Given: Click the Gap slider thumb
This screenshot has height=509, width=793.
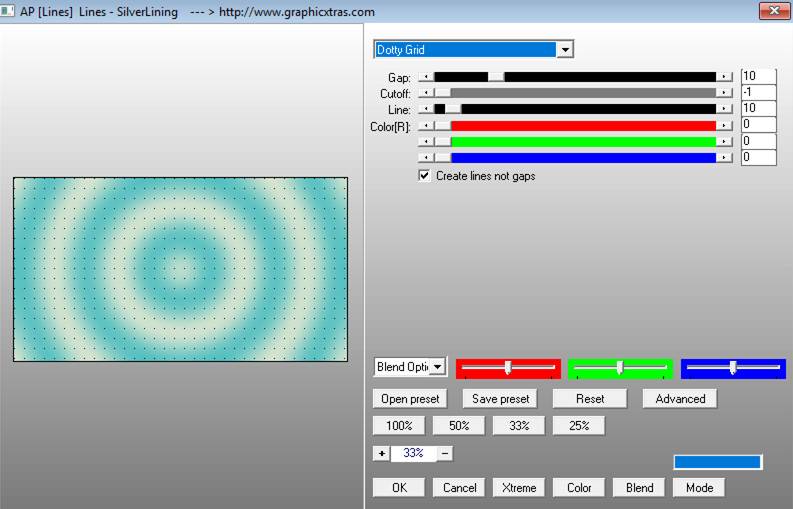Looking at the screenshot, I should click(x=496, y=77).
